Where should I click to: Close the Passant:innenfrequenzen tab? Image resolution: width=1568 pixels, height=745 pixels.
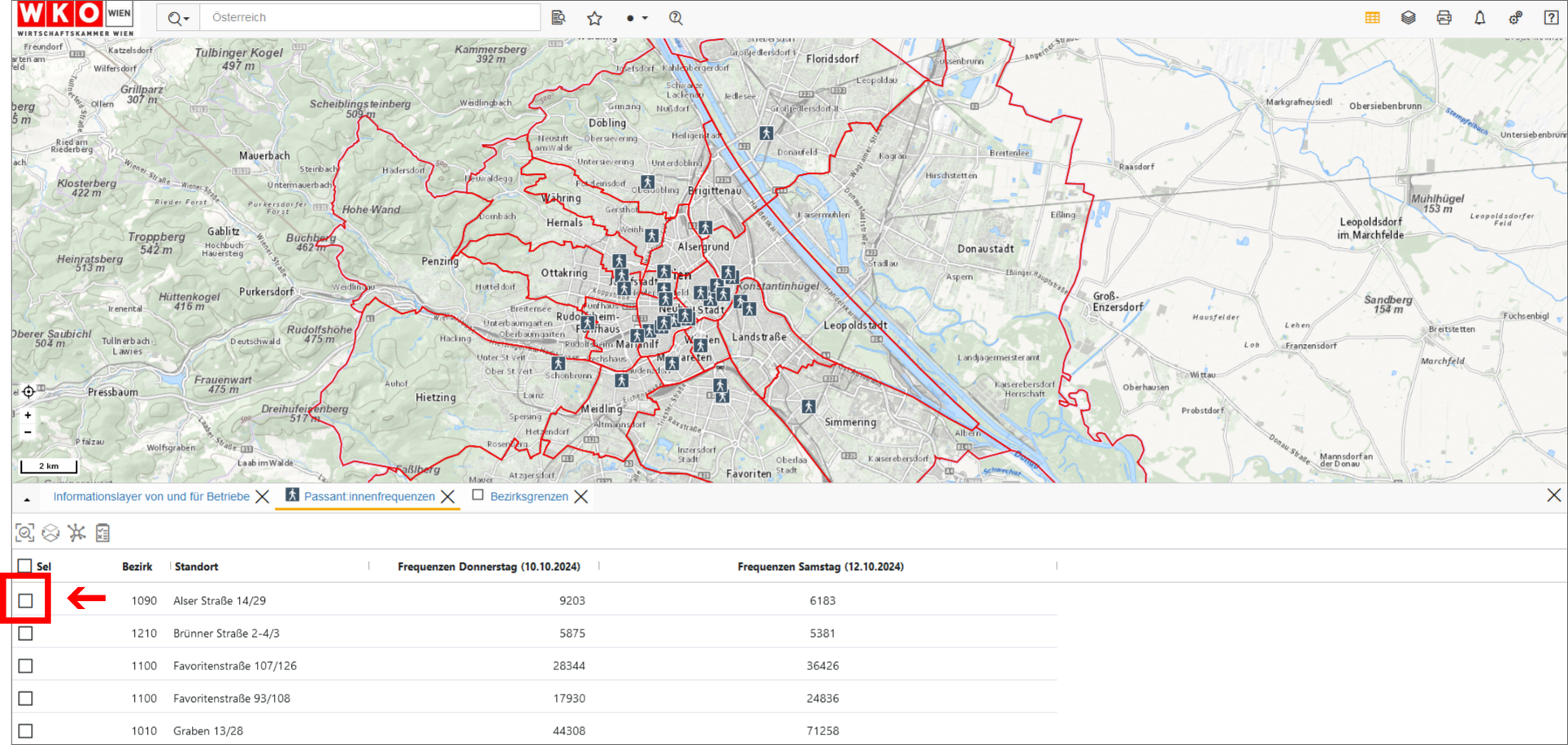[448, 497]
